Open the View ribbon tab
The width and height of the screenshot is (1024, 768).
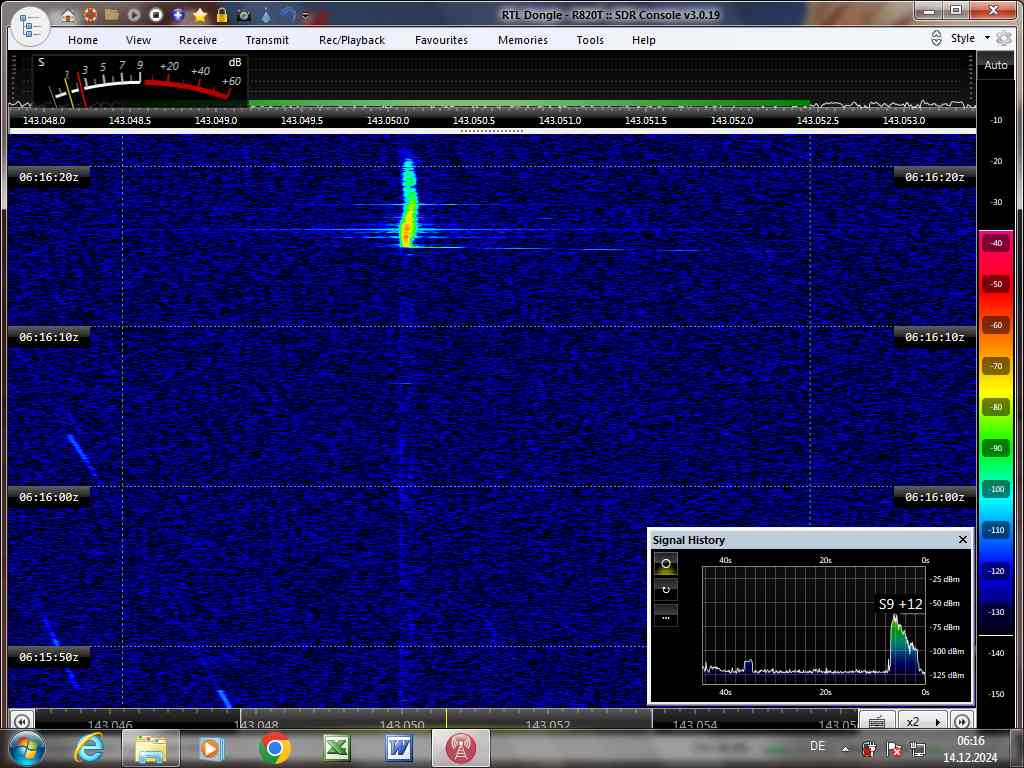pos(138,40)
